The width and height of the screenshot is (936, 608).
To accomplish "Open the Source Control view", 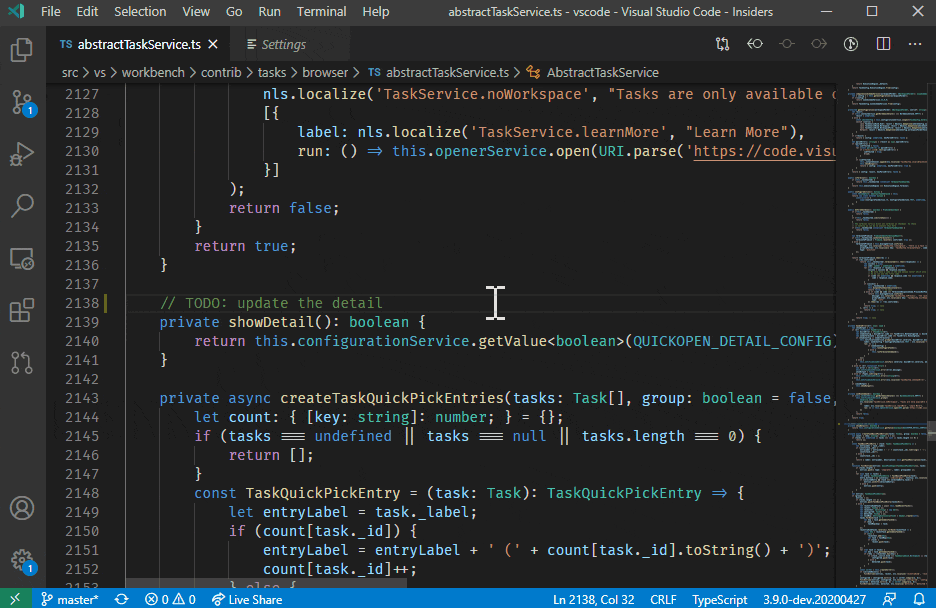I will pyautogui.click(x=22, y=102).
